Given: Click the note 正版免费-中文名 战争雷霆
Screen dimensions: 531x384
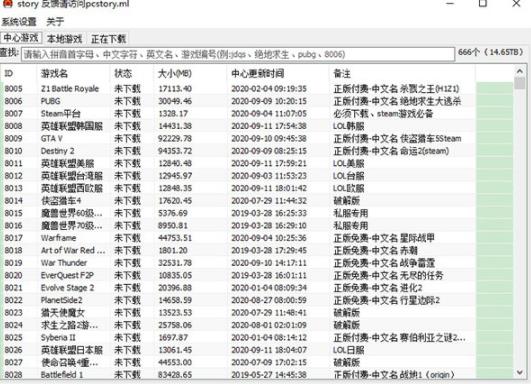Looking at the screenshot, I should pos(384,263).
